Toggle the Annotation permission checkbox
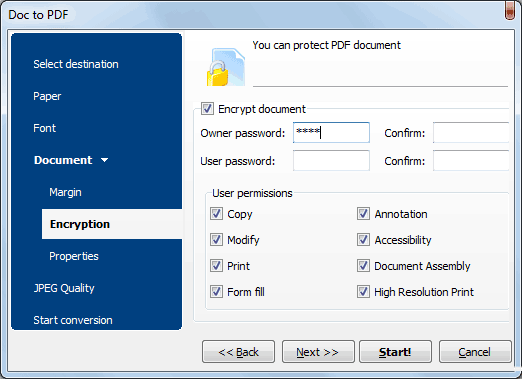522x379 pixels. pos(363,214)
